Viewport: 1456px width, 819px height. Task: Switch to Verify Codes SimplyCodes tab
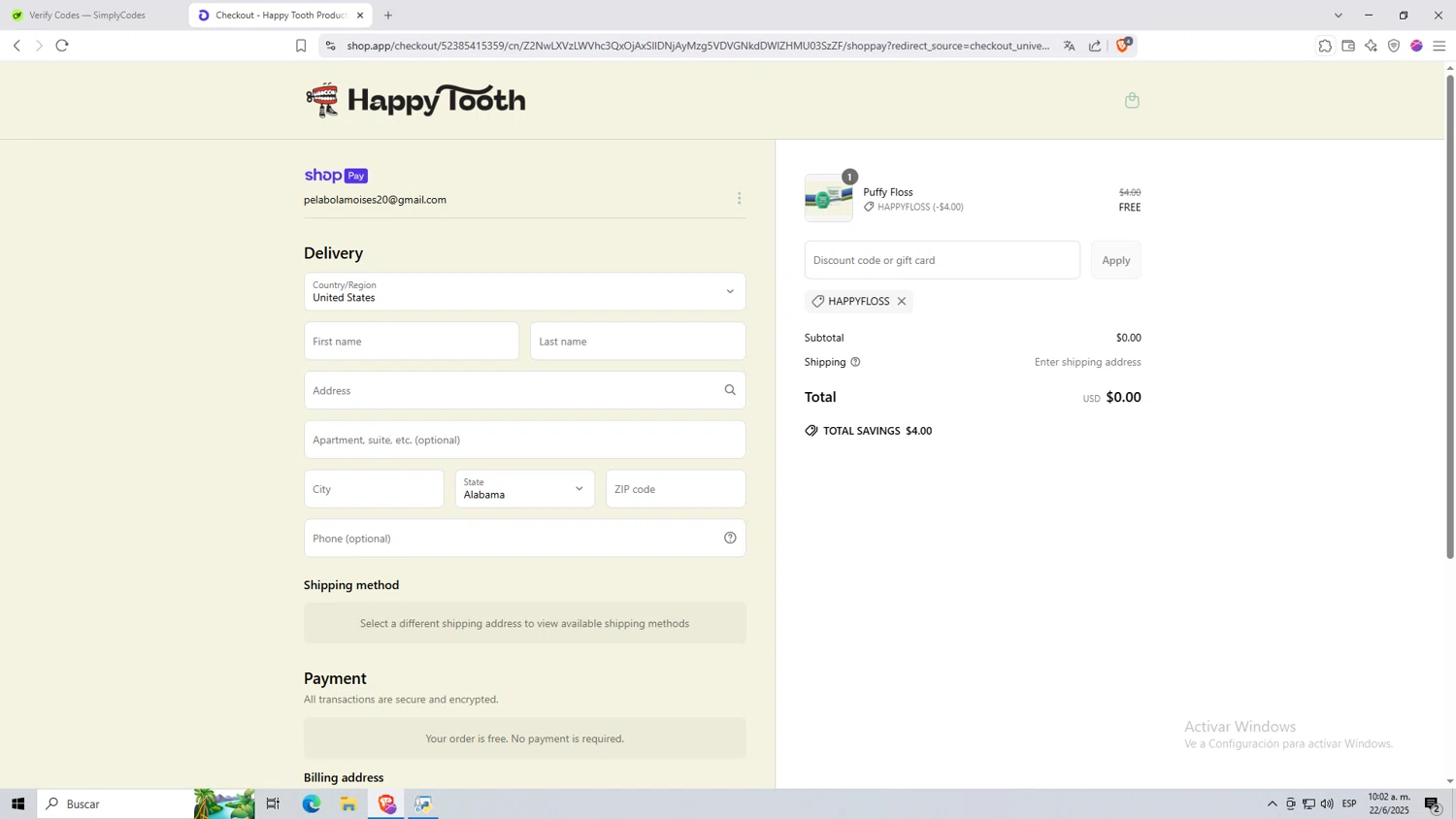[x=87, y=16]
